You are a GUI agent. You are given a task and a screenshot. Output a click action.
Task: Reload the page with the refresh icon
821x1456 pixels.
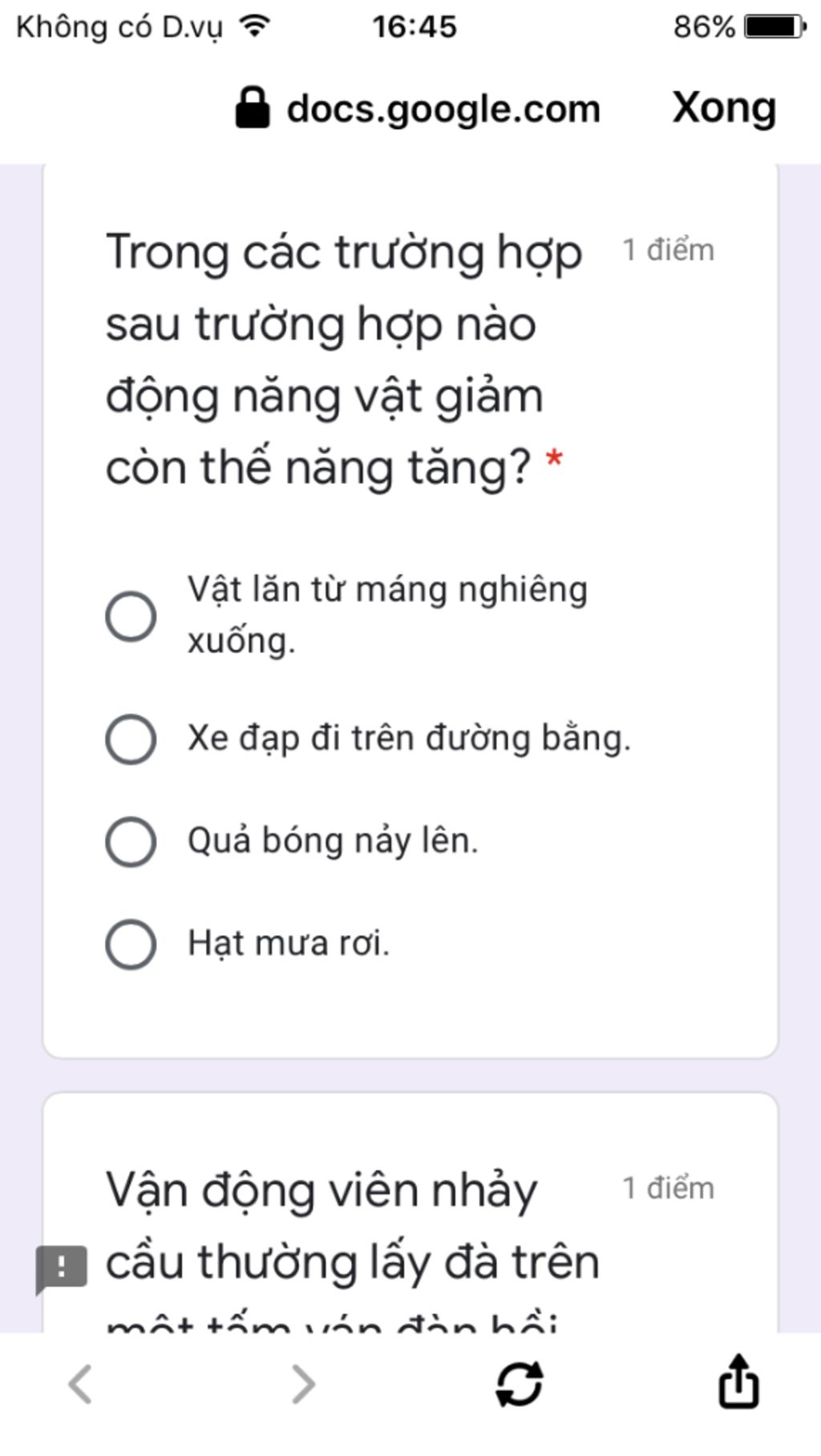[x=520, y=1384]
